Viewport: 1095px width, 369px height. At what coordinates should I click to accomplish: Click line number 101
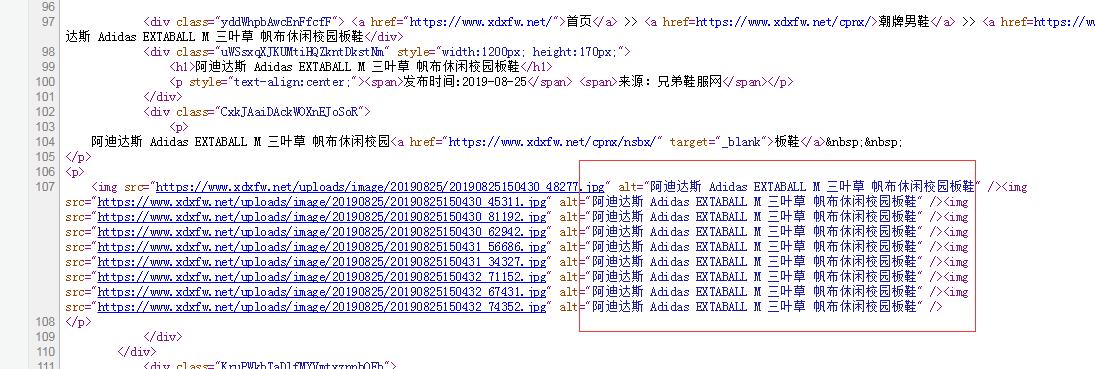(x=45, y=97)
